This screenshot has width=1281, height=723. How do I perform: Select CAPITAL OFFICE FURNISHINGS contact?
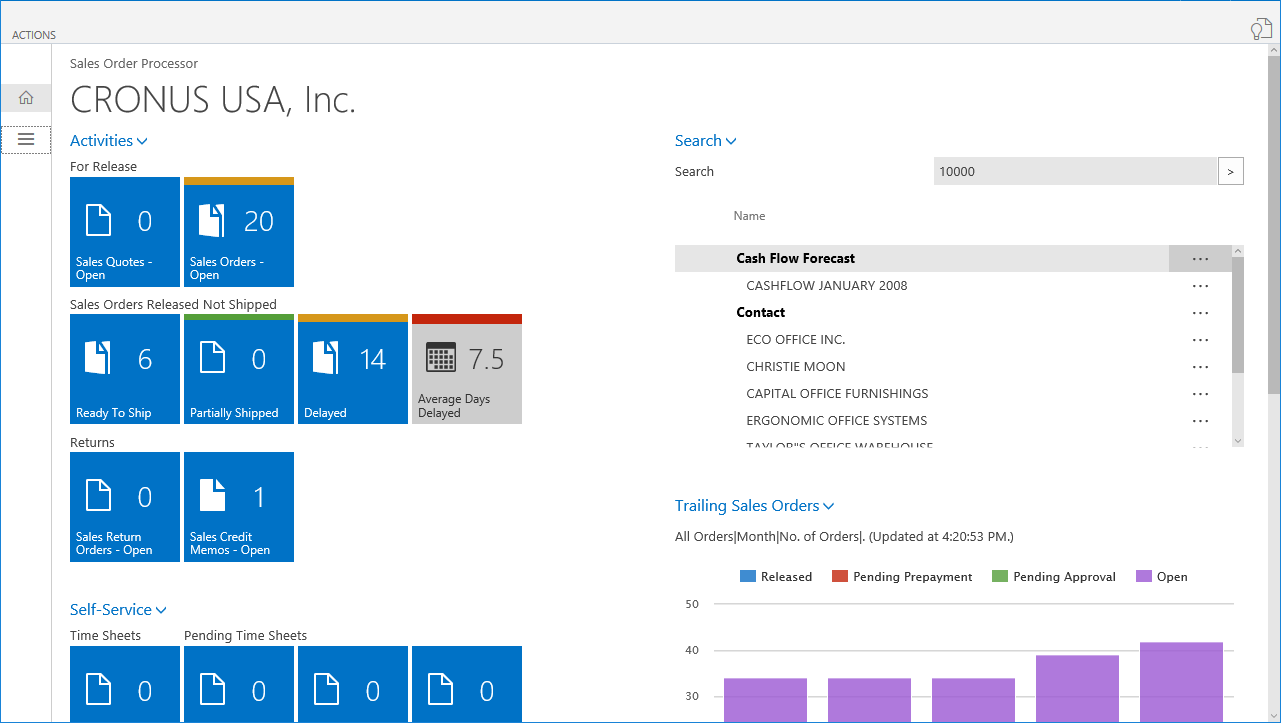pyautogui.click(x=953, y=393)
